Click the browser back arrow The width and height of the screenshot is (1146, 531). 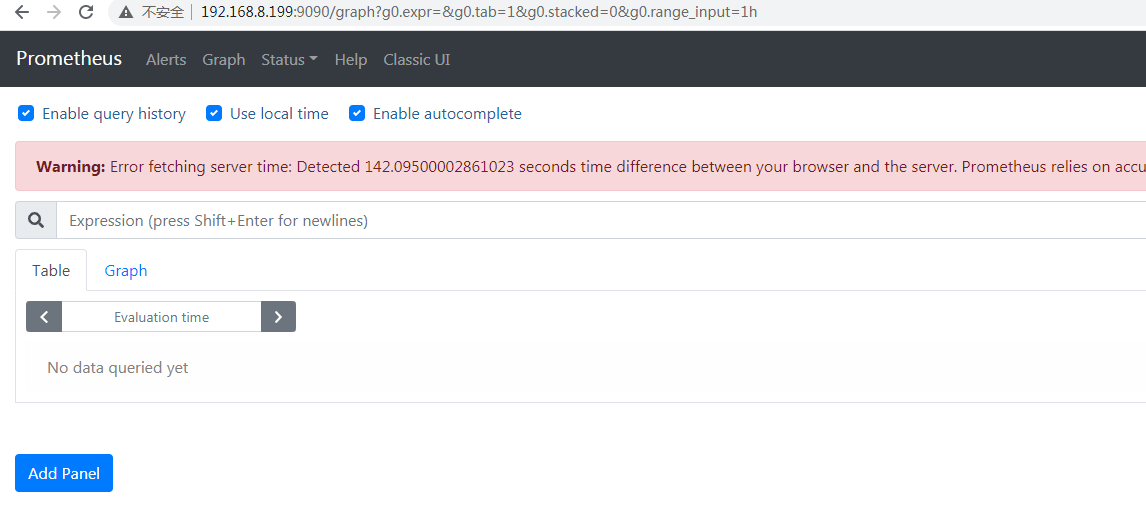pos(22,12)
